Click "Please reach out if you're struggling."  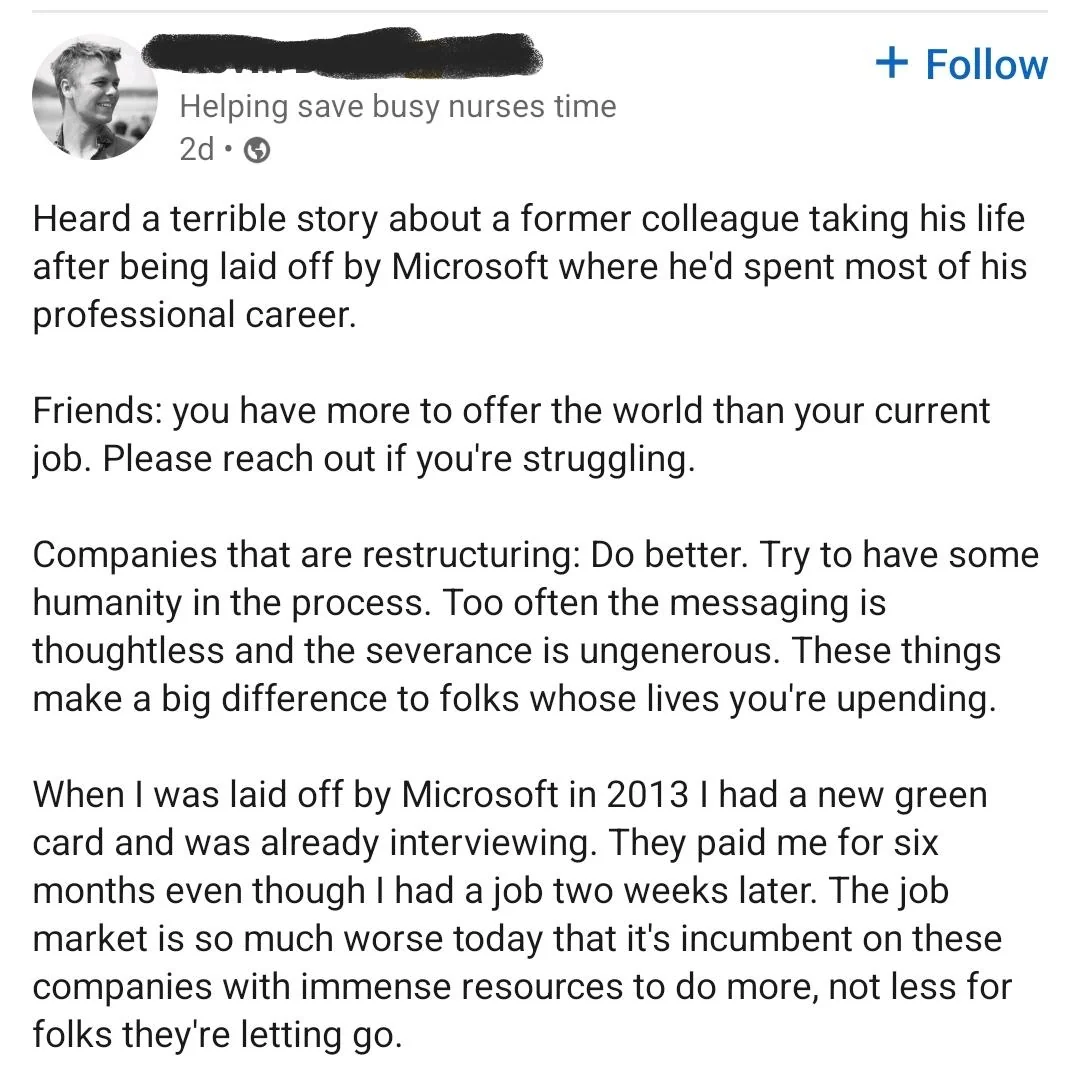pyautogui.click(x=398, y=459)
